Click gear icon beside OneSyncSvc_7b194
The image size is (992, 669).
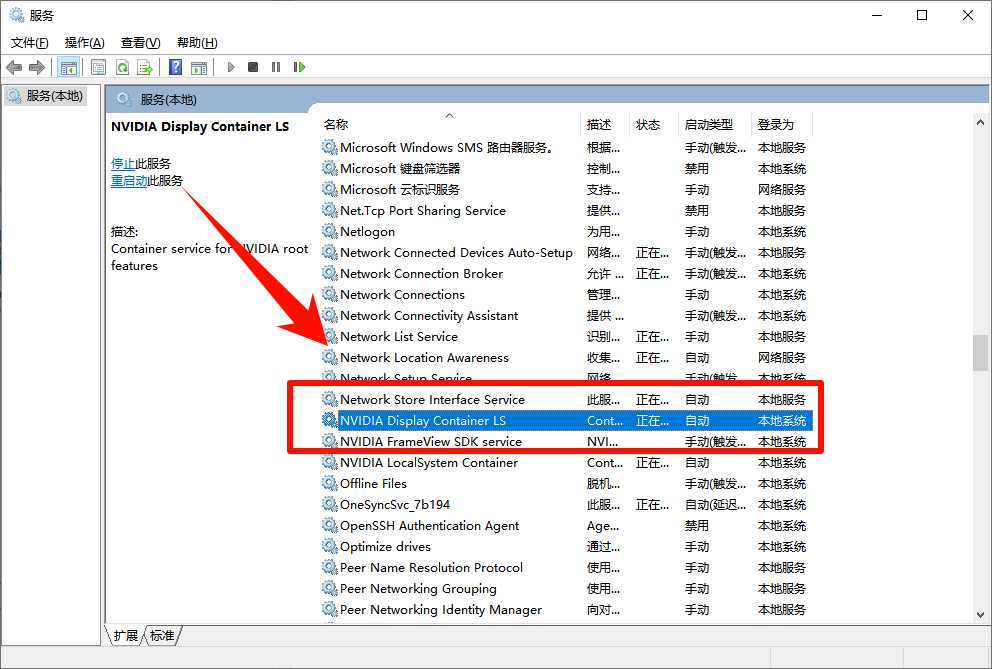coord(330,503)
